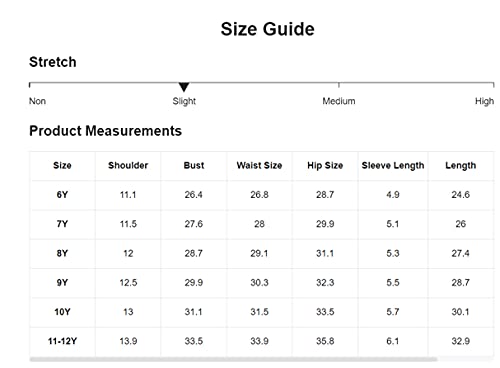Click the Waist Size column header

point(259,165)
